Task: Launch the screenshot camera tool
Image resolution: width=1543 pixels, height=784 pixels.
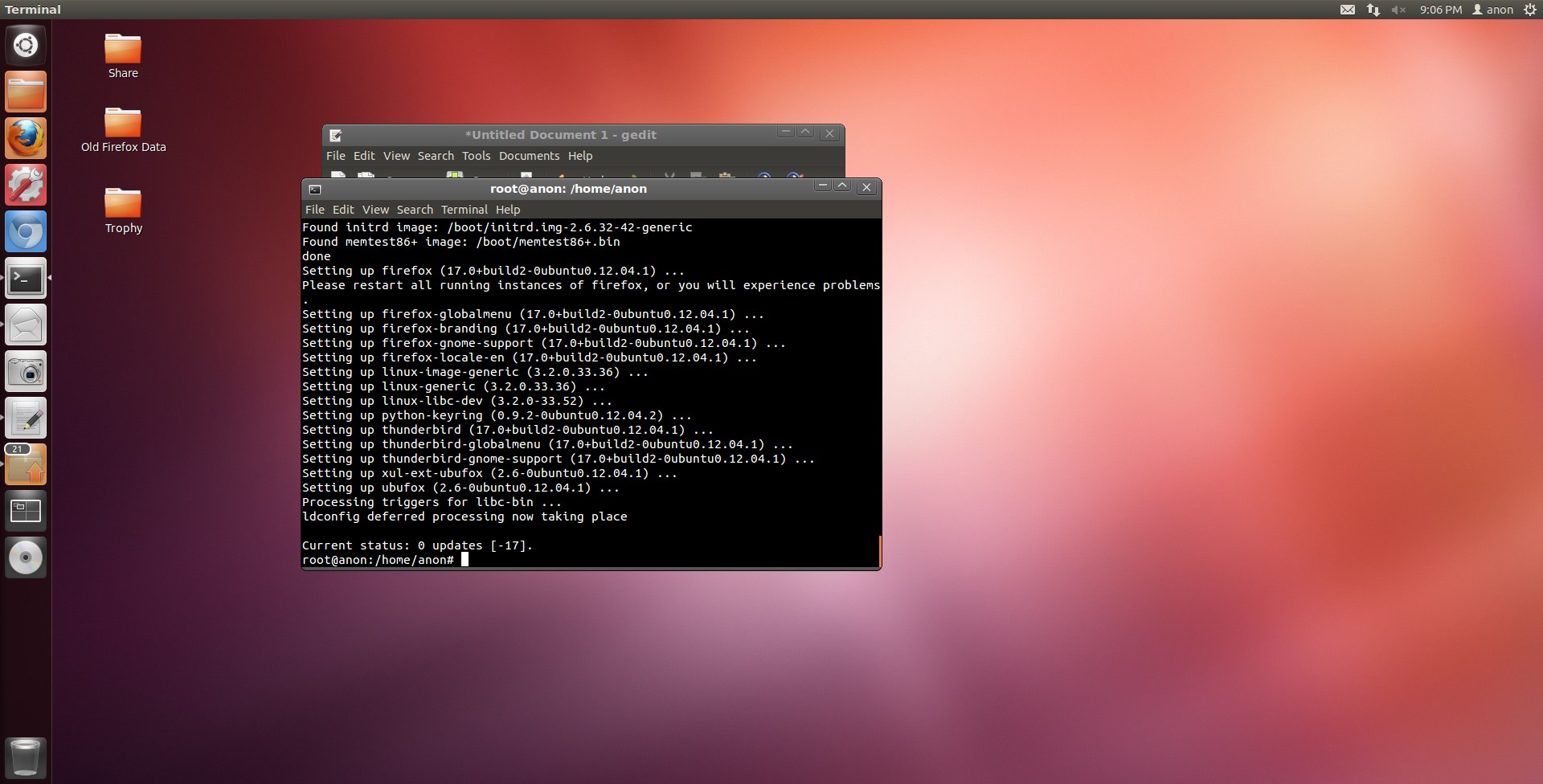Action: [x=26, y=372]
